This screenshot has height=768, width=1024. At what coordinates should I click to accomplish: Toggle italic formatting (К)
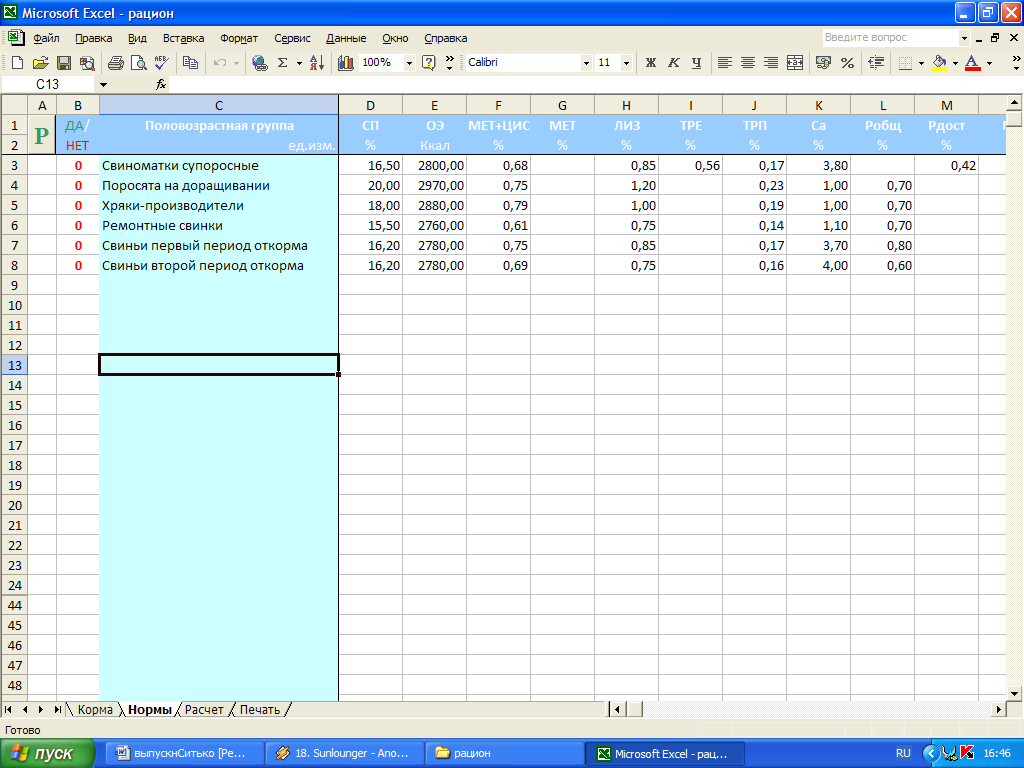tap(673, 63)
